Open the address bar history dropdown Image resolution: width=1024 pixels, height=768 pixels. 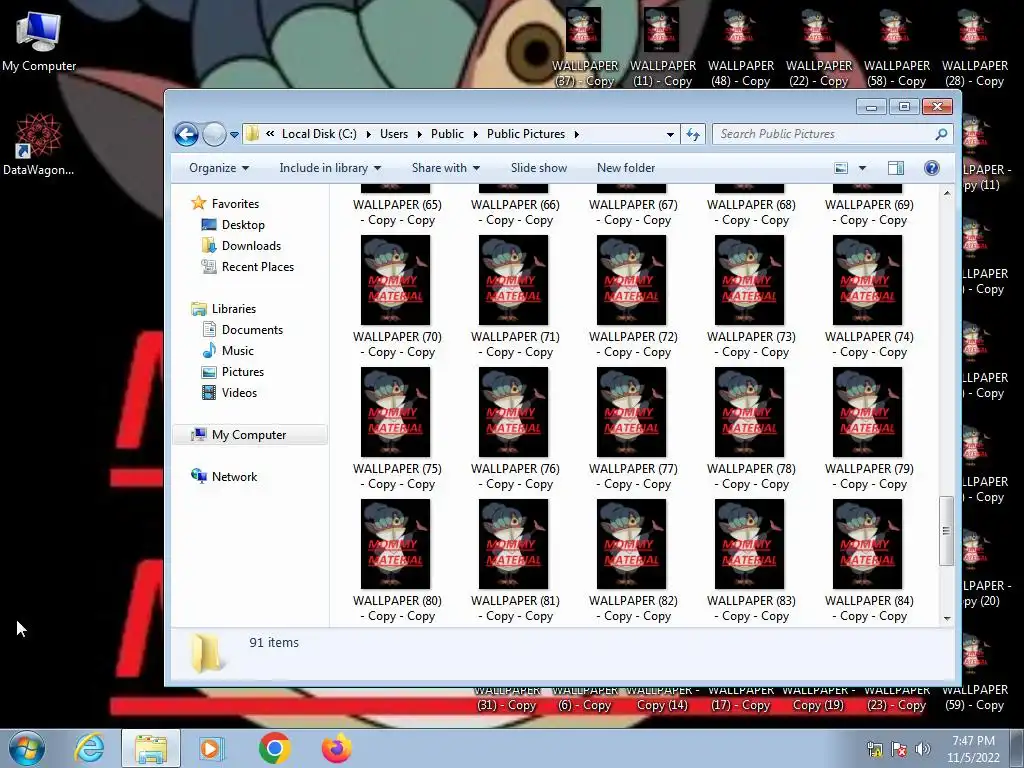pos(670,135)
